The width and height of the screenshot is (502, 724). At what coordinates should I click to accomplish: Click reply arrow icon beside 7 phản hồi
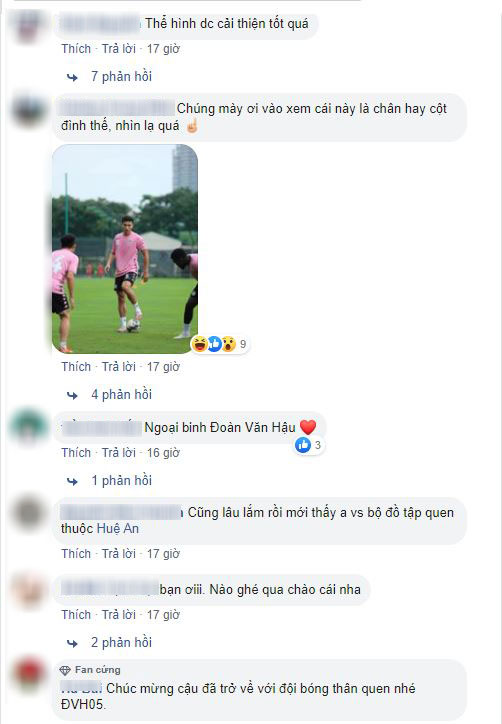pyautogui.click(x=72, y=78)
